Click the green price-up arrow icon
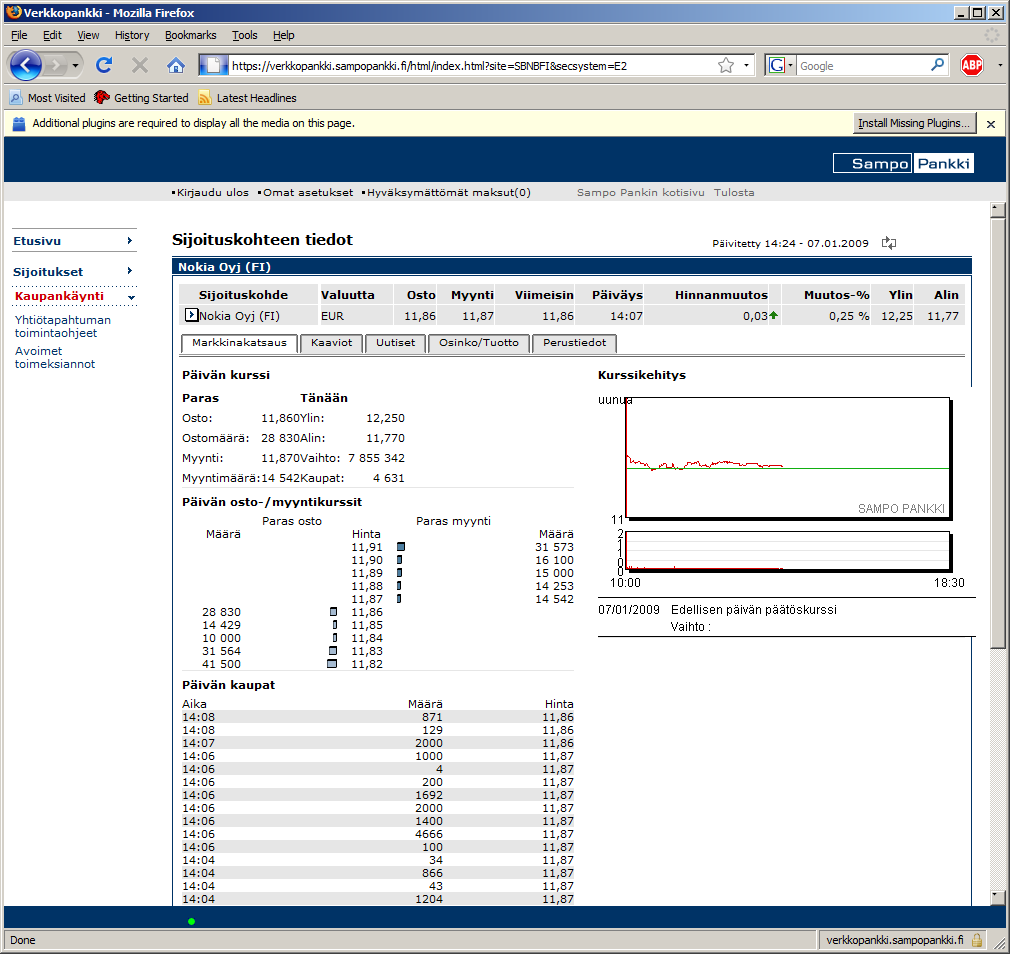Image resolution: width=1010 pixels, height=954 pixels. click(774, 315)
